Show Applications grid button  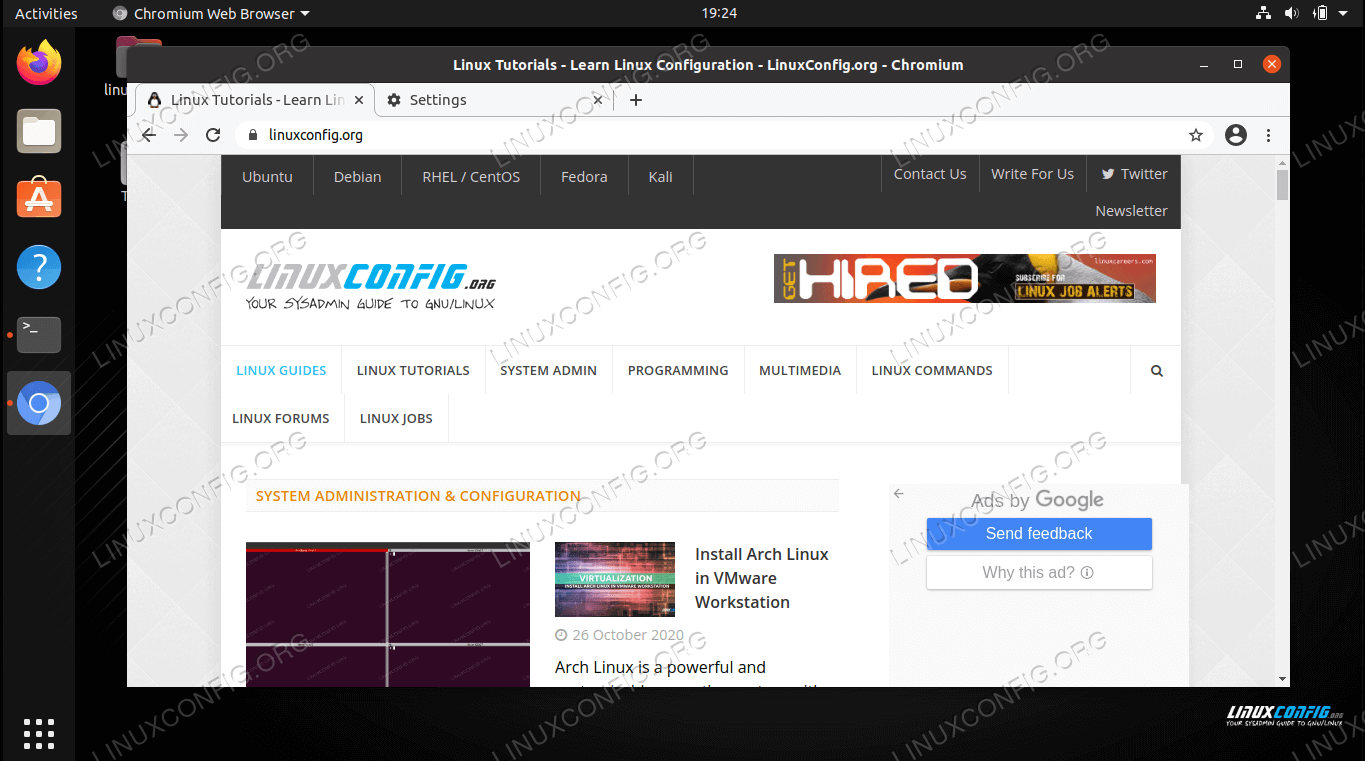pos(39,733)
